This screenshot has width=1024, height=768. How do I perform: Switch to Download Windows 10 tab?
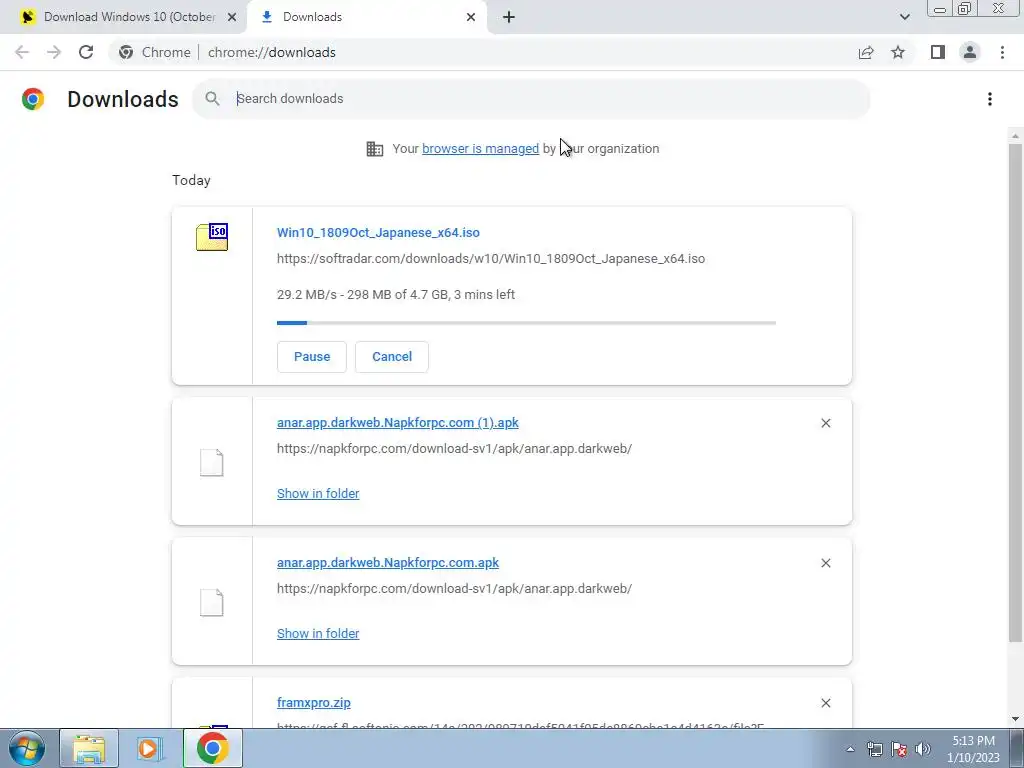coord(128,17)
